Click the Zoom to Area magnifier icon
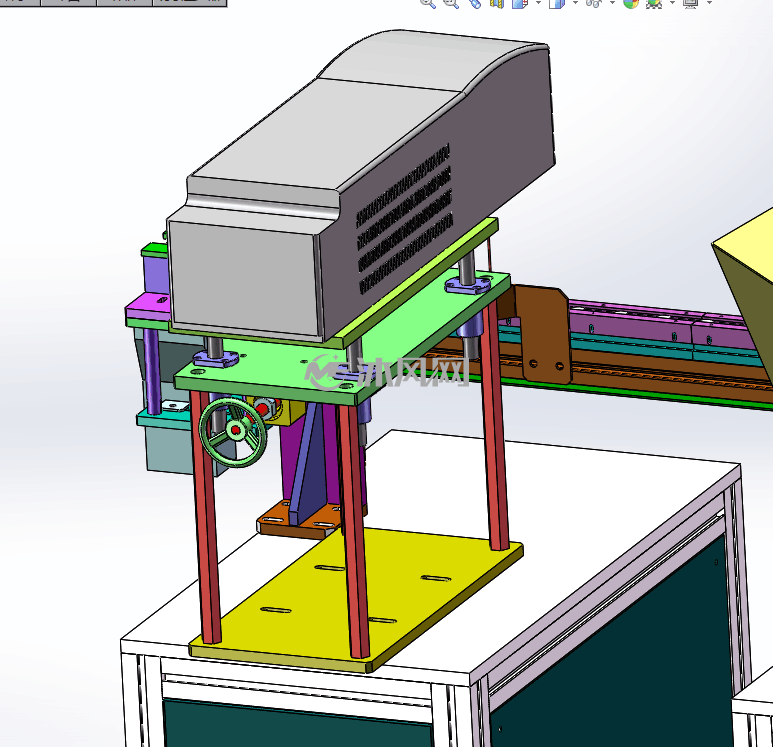 coord(451,3)
